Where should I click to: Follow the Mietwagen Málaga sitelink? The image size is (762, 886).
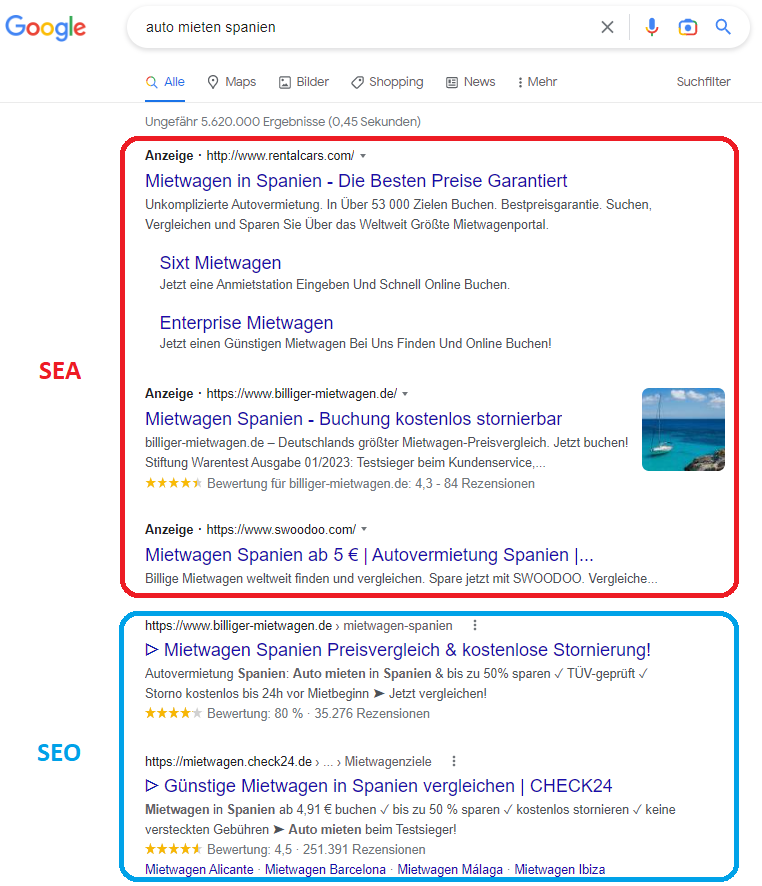tap(450, 870)
